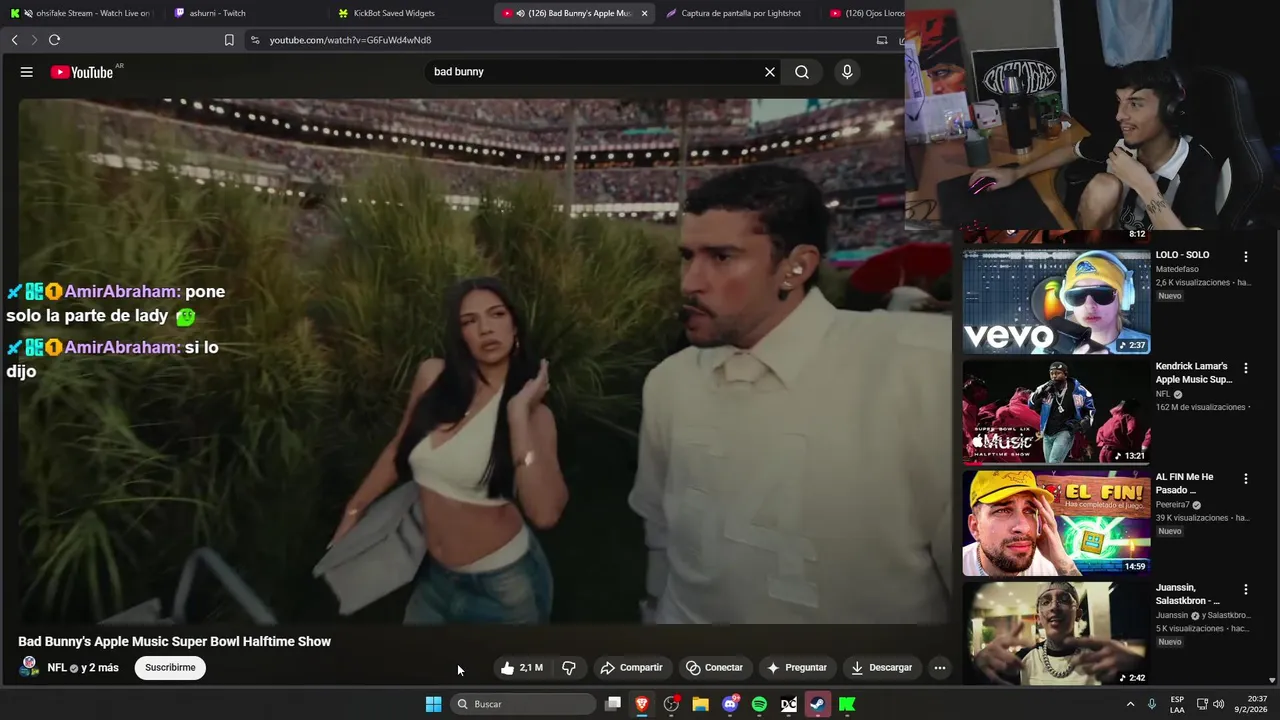Dislike the Bad Bunny halftime video
The width and height of the screenshot is (1280, 720).
point(569,667)
